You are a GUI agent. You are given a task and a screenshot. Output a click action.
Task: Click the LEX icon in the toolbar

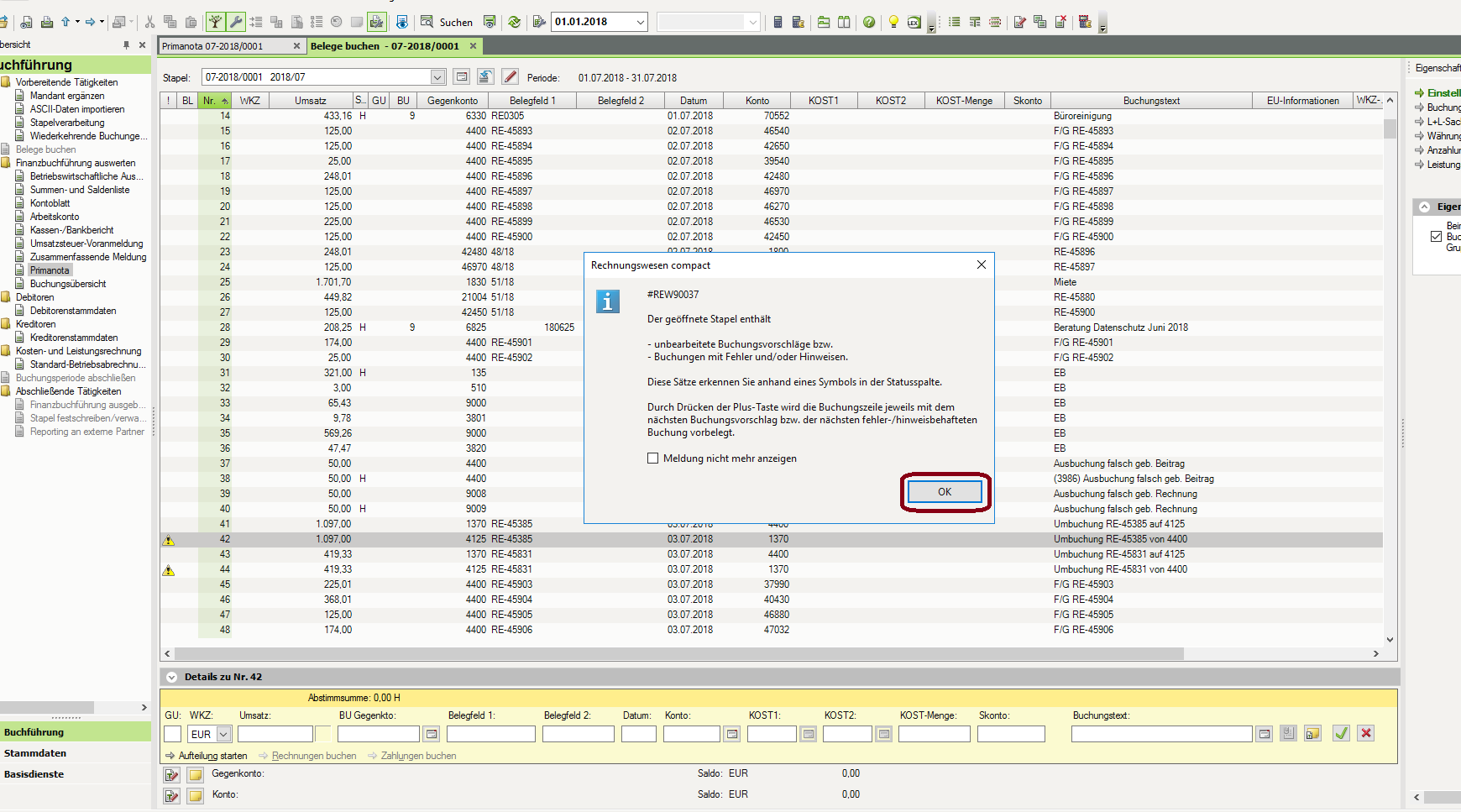click(x=914, y=22)
